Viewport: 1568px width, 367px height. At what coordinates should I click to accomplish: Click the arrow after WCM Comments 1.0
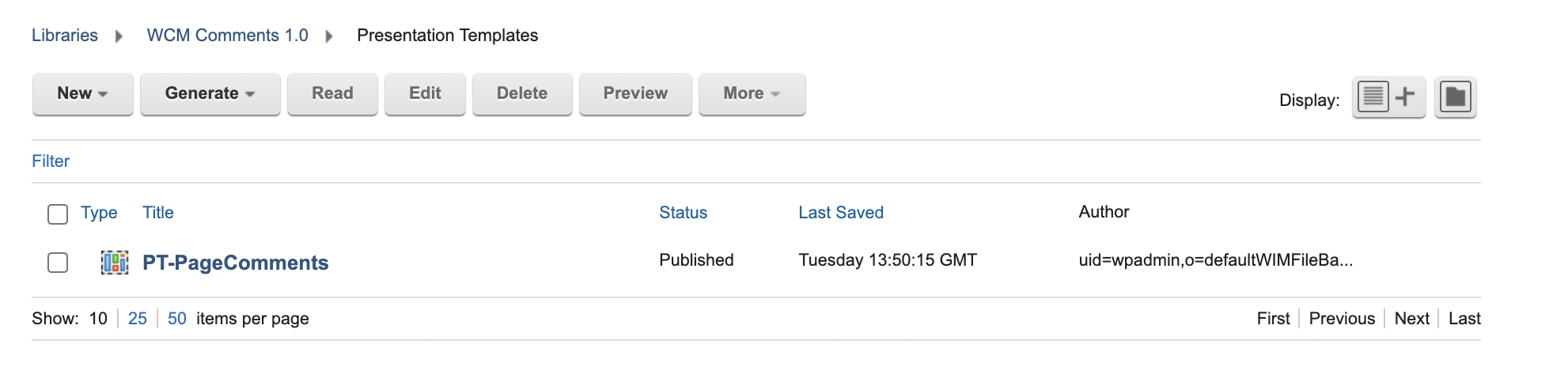pyautogui.click(x=329, y=36)
